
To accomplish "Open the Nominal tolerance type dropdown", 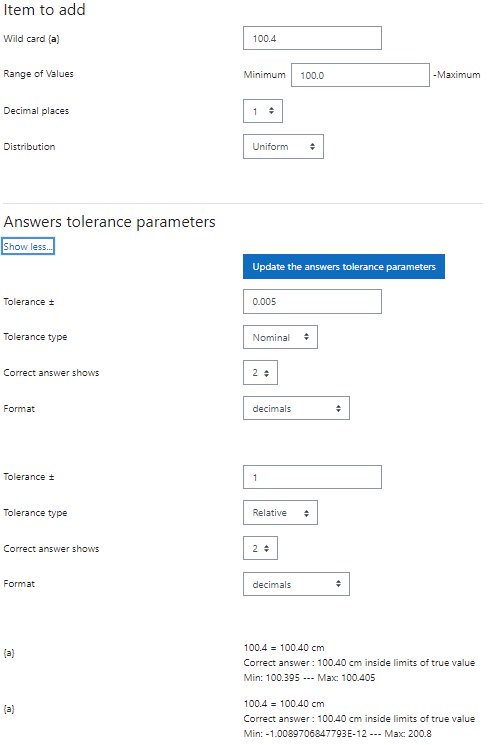I will point(280,337).
